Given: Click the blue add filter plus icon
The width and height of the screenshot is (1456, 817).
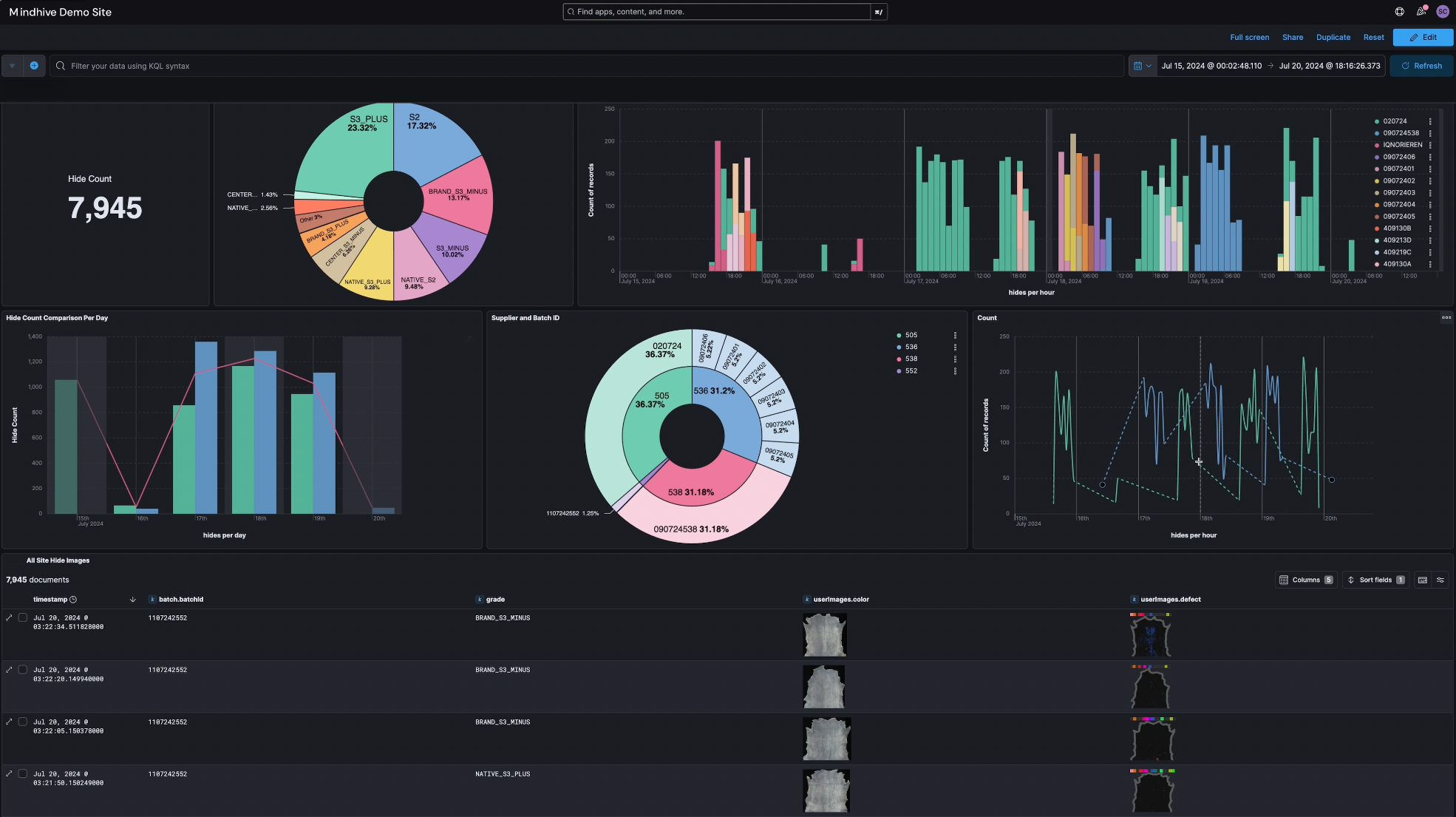Looking at the screenshot, I should click(34, 66).
